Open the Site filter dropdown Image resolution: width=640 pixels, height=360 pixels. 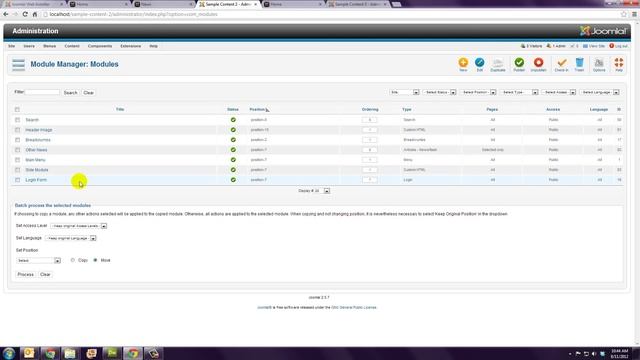click(404, 92)
